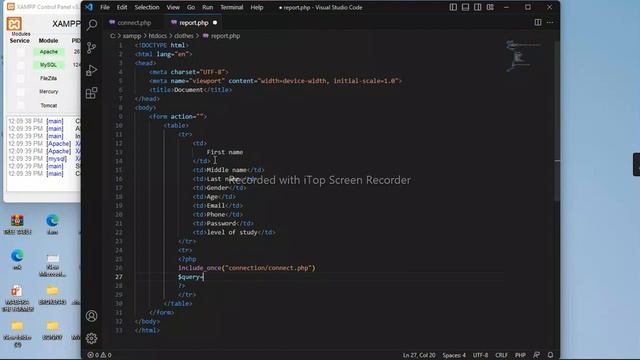
Task: Click the VS Code logo icon
Action: click(89, 7)
